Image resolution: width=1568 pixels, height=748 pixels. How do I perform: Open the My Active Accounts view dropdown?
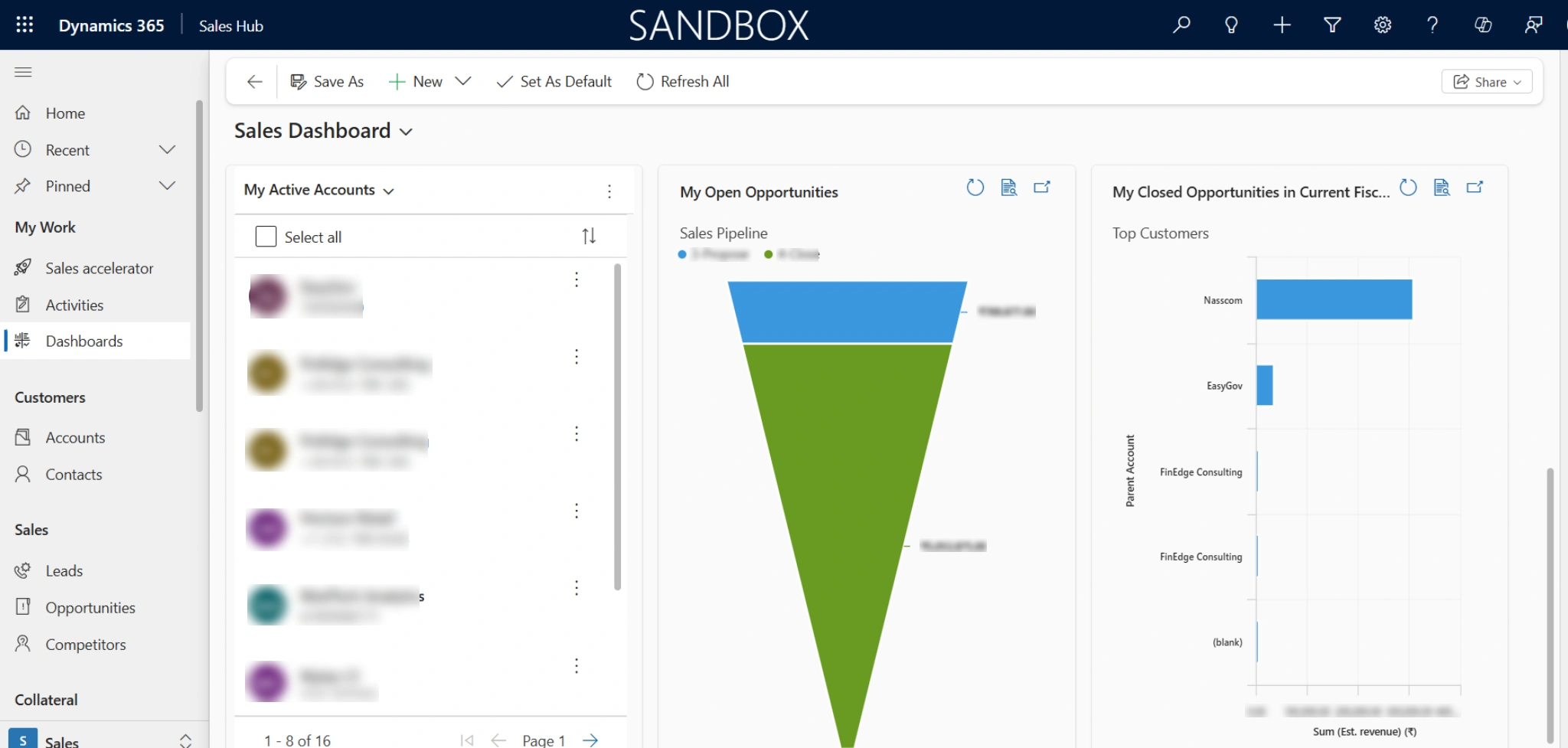[388, 191]
